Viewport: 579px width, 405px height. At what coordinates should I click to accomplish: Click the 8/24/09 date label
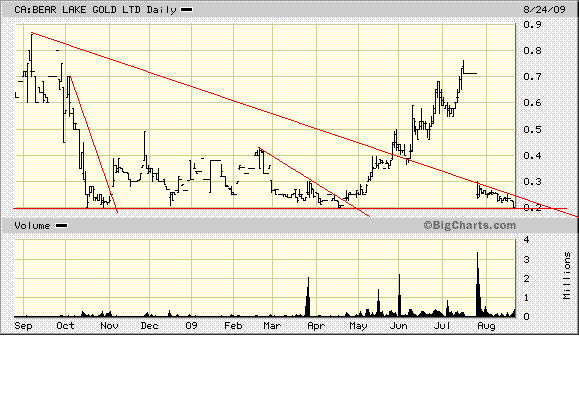click(x=544, y=9)
